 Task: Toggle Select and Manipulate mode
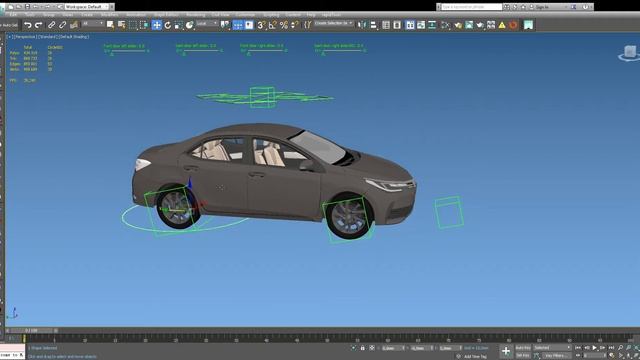point(238,25)
